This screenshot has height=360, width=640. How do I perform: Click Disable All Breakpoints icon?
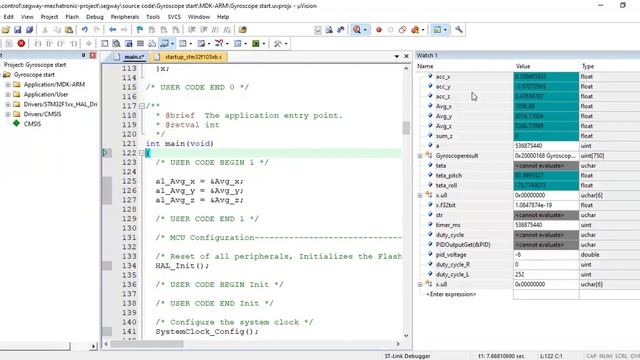(402, 30)
